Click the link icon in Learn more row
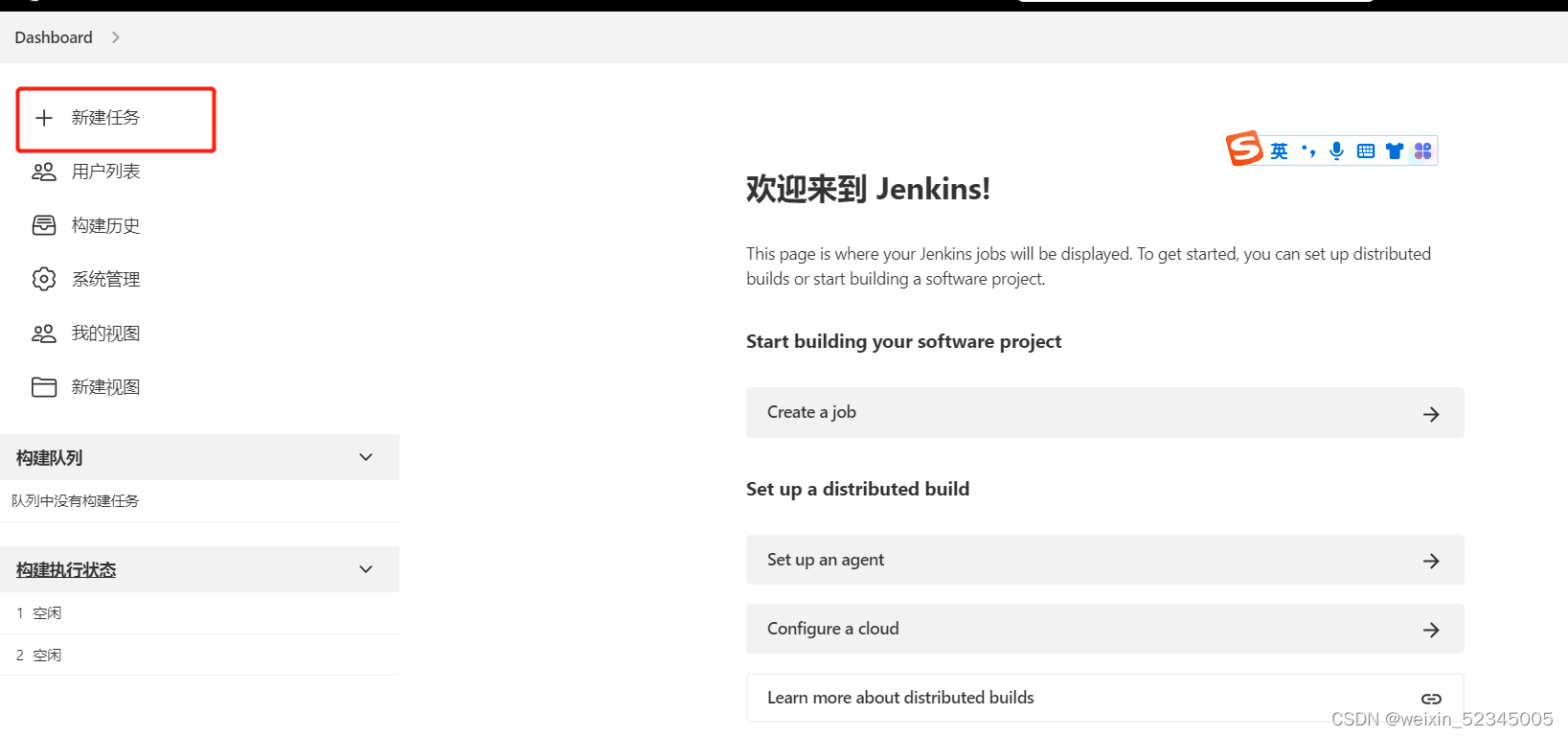 1431,699
